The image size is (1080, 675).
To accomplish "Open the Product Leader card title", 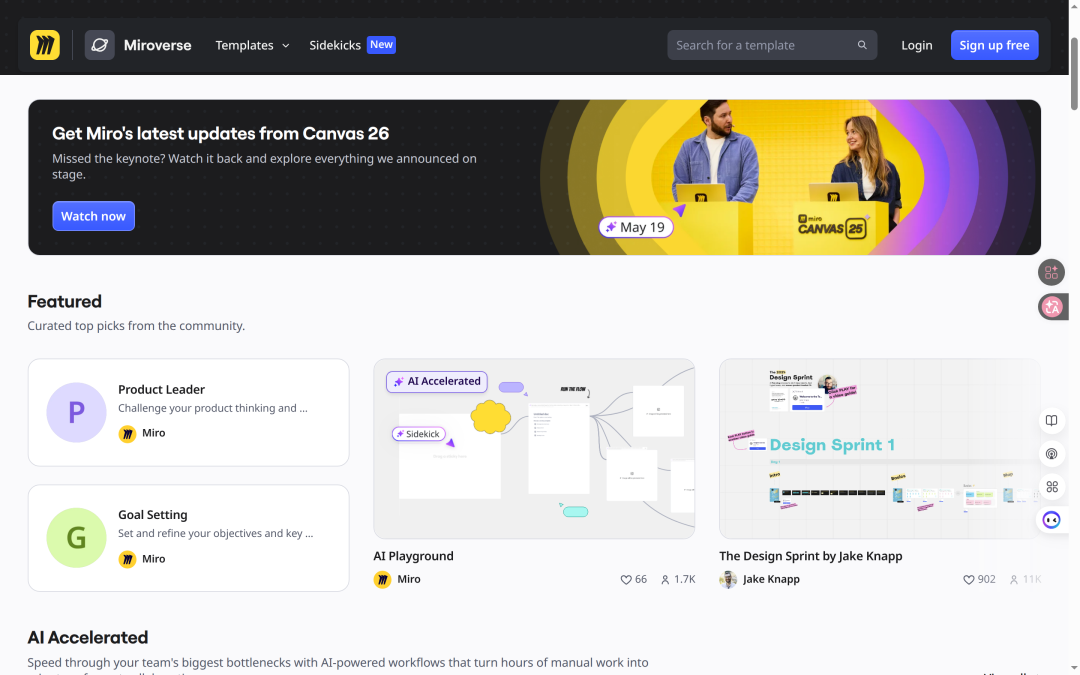I will click(x=161, y=390).
